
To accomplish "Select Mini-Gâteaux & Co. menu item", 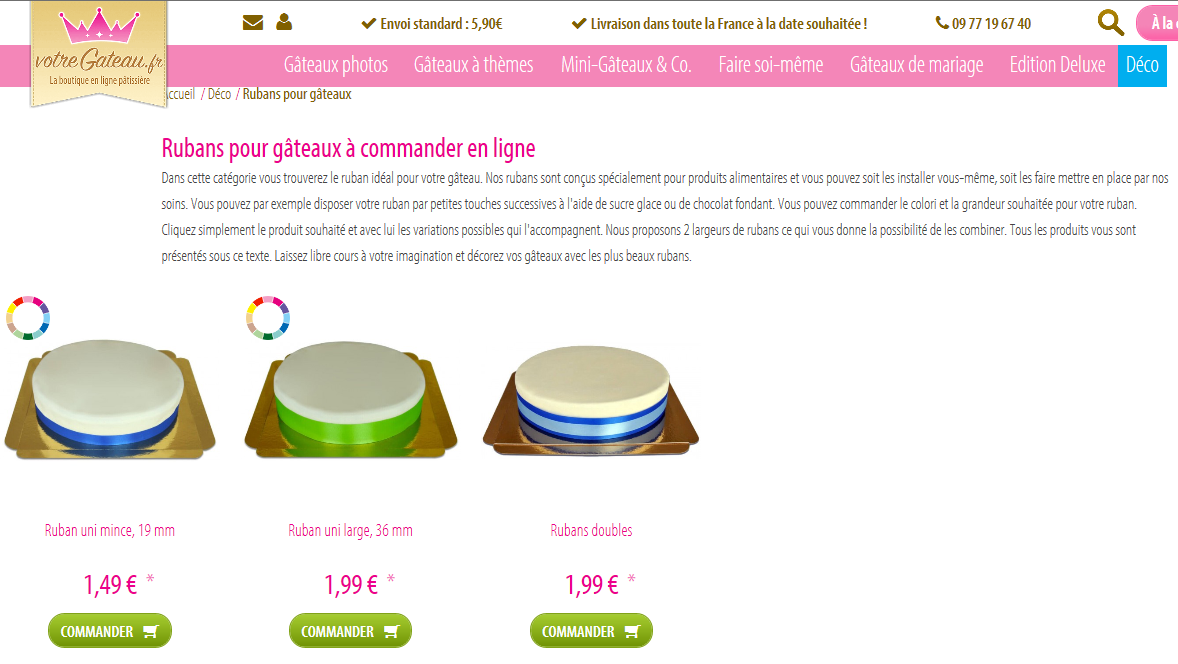I will click(x=626, y=65).
